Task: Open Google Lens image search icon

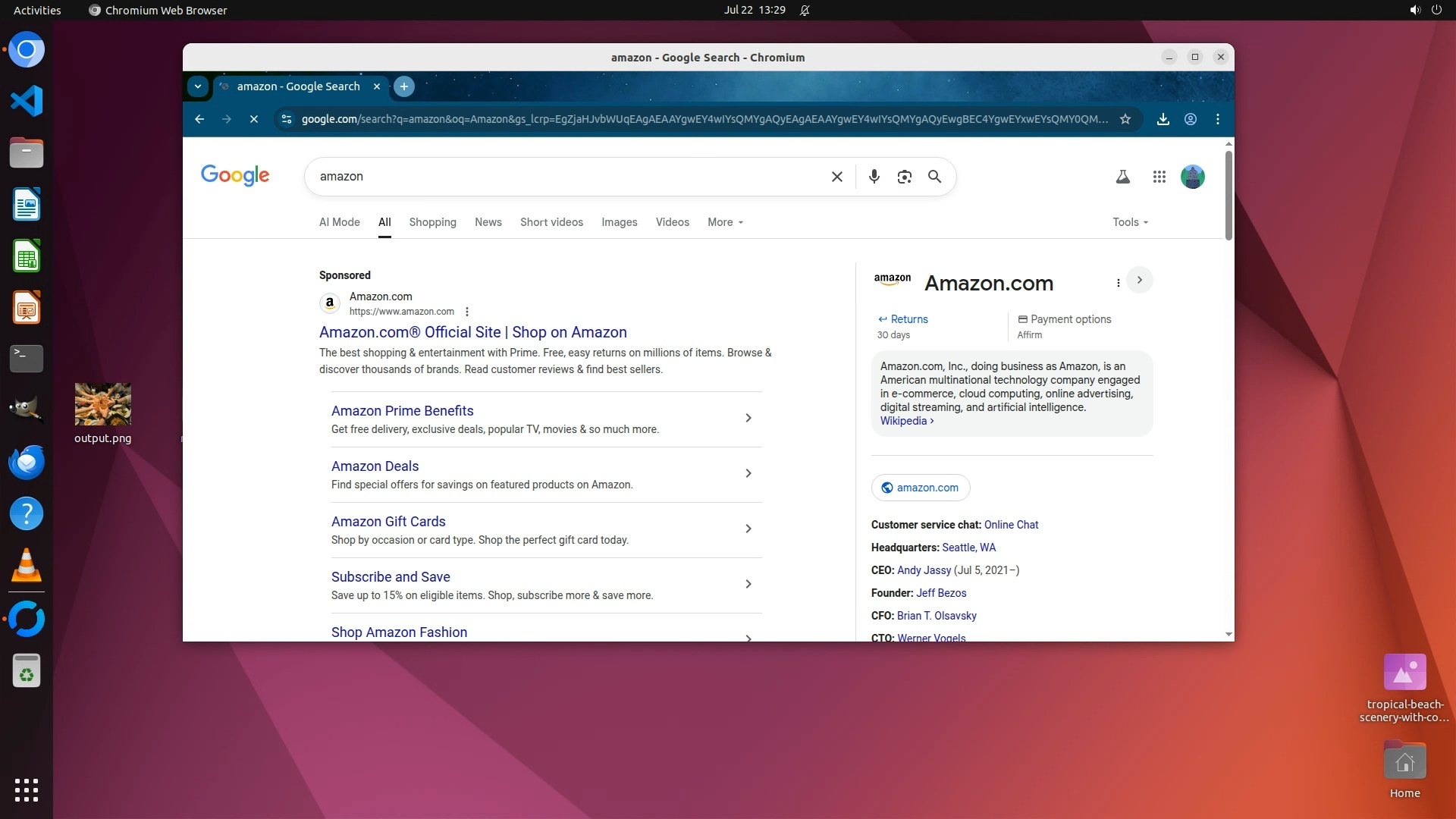Action: tap(904, 177)
